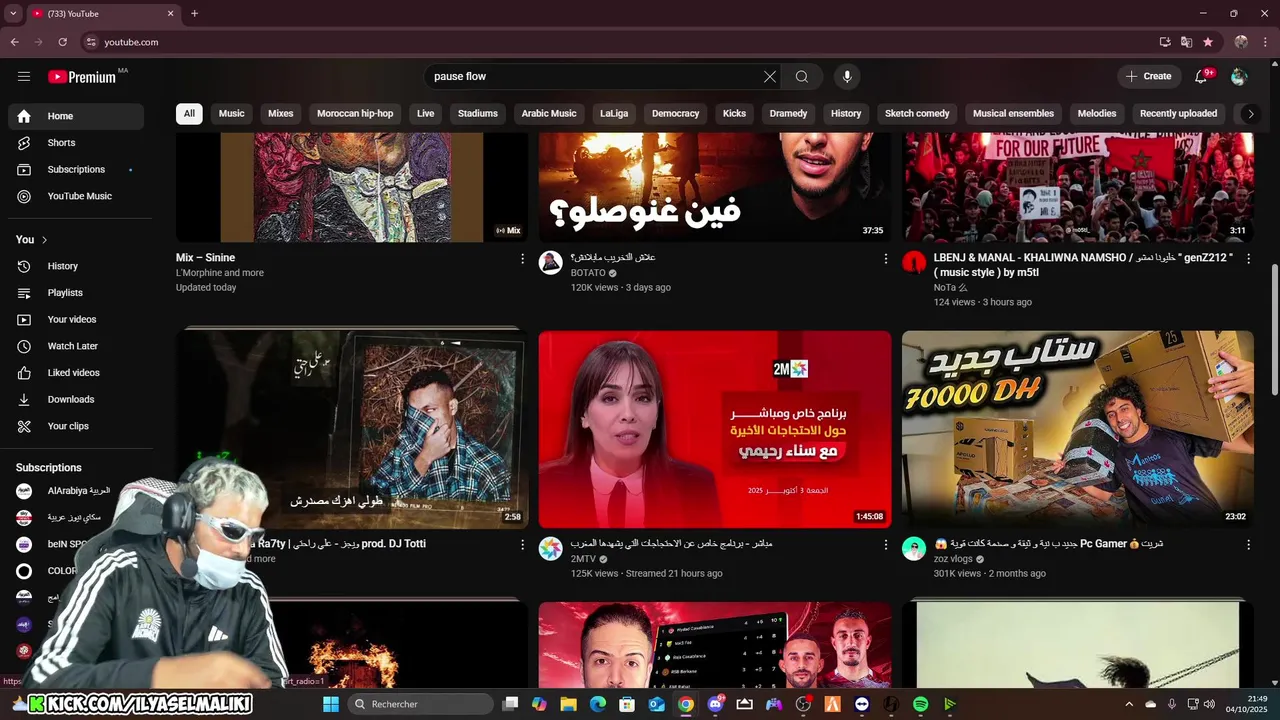Viewport: 1280px width, 720px height.
Task: Select the Moroccan hip-hop chip
Action: click(355, 113)
